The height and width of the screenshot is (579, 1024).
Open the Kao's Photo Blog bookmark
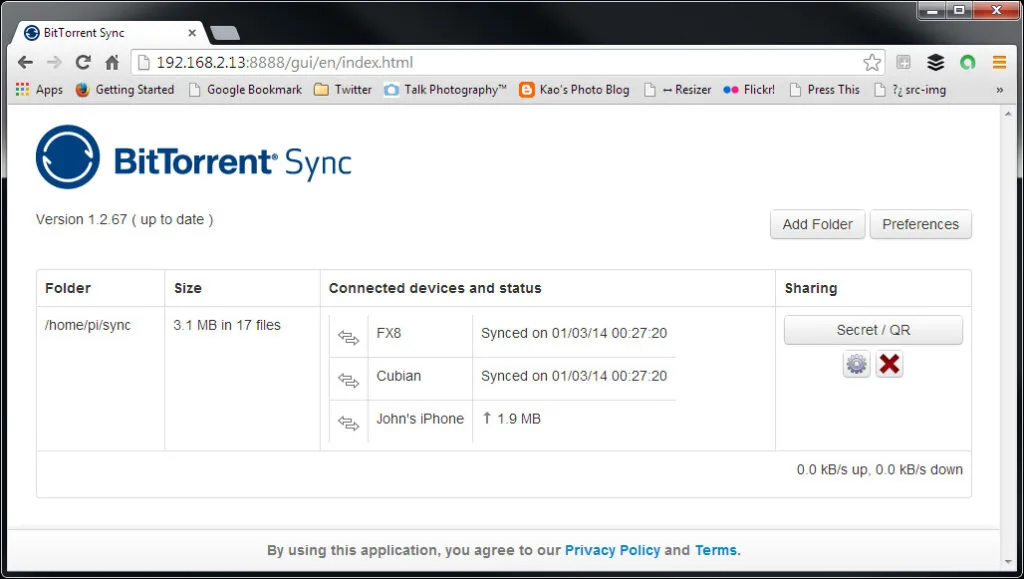tap(574, 90)
